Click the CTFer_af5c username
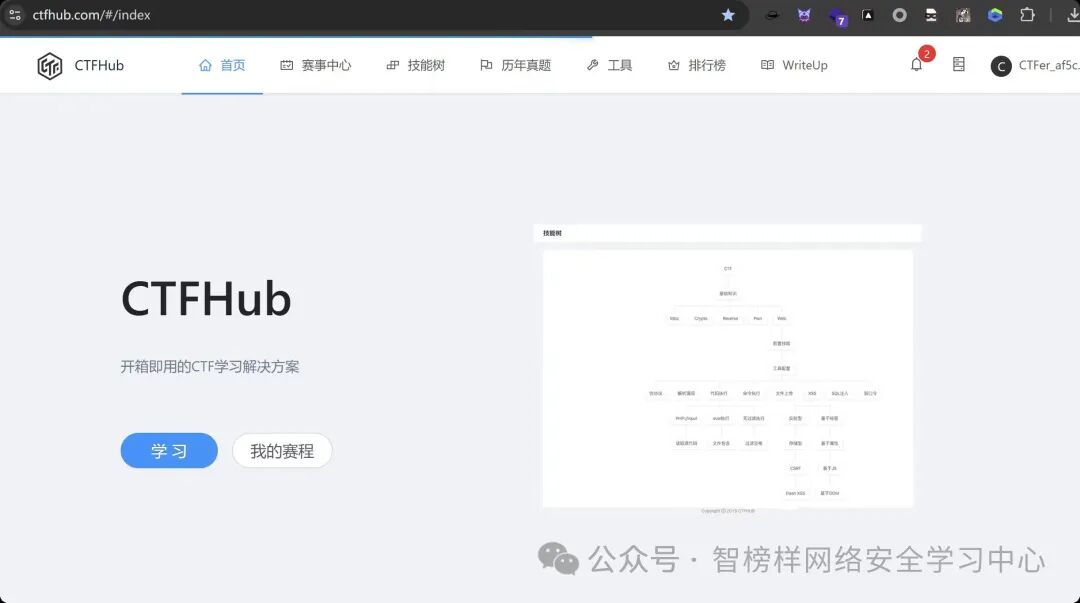The width and height of the screenshot is (1080, 603). 1048,65
